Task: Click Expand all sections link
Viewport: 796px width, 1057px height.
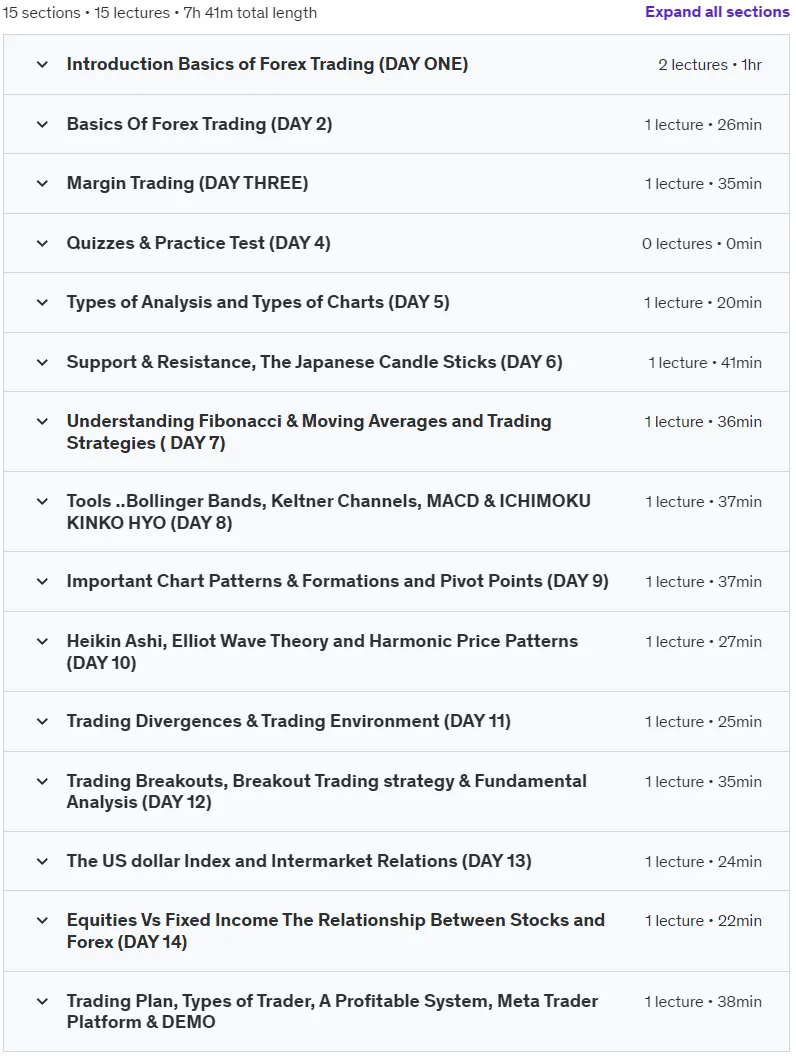Action: pyautogui.click(x=717, y=12)
